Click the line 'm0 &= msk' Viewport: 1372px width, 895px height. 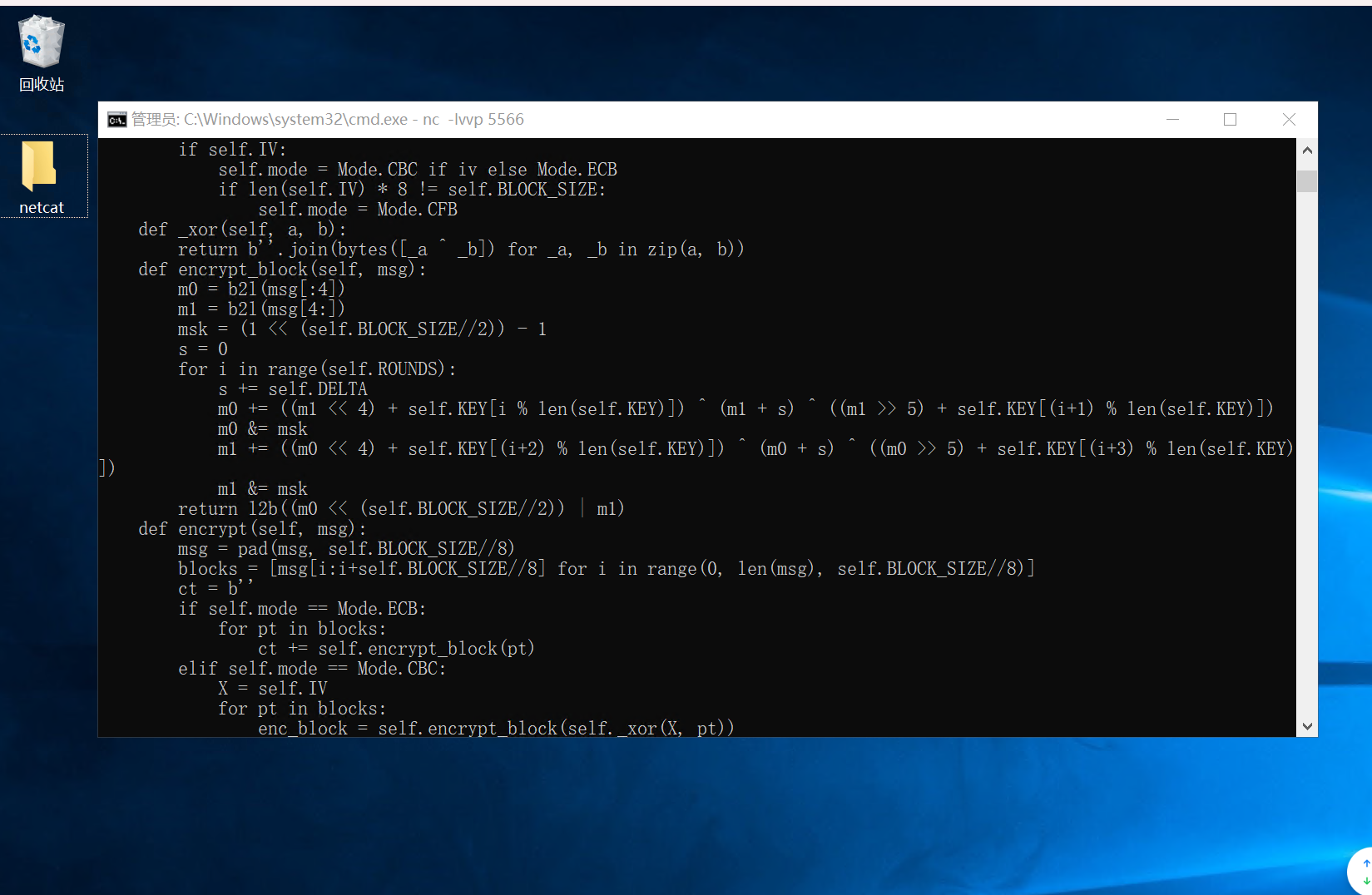(263, 429)
